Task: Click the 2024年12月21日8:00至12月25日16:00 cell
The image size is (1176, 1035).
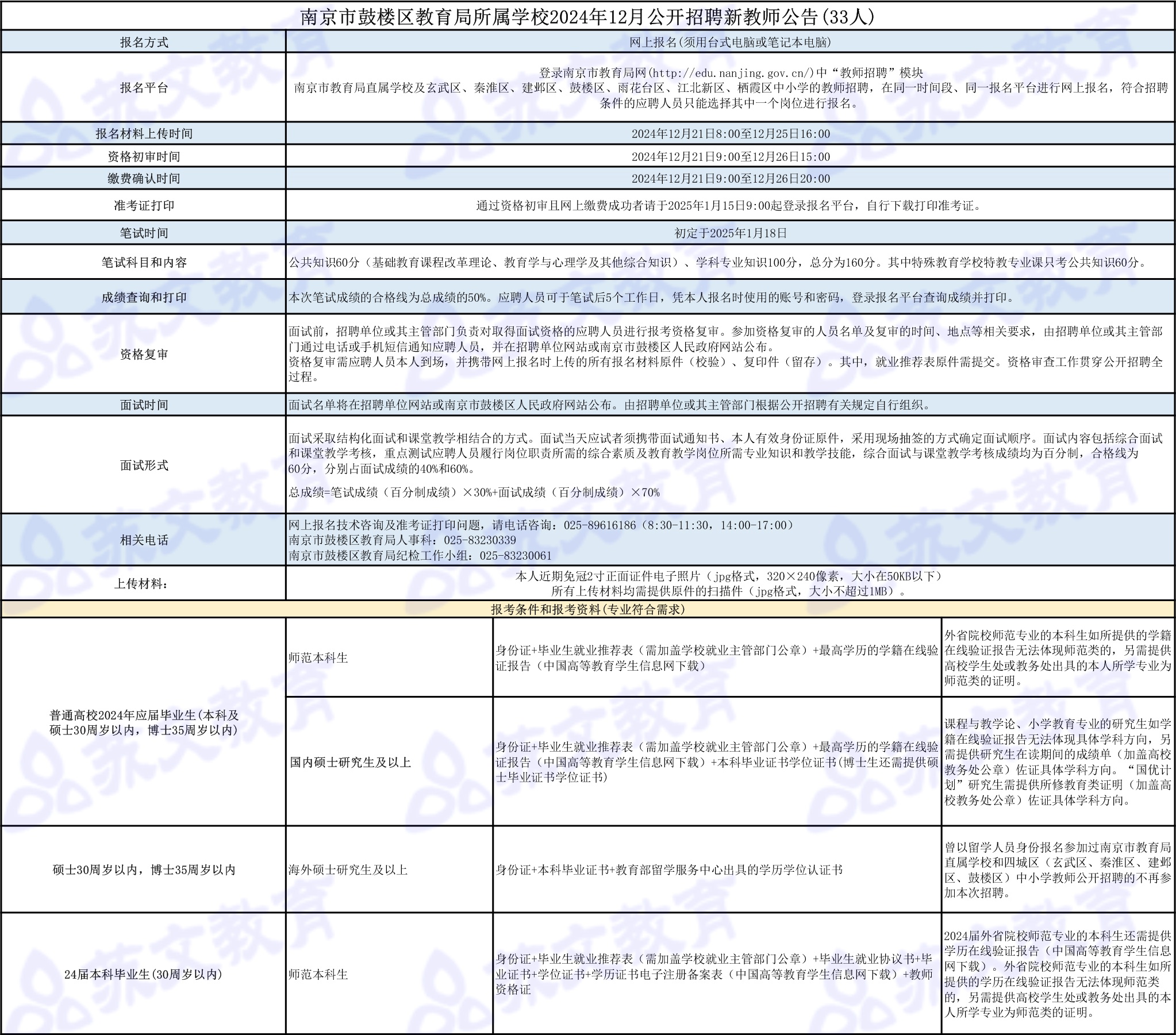Action: coord(730,133)
